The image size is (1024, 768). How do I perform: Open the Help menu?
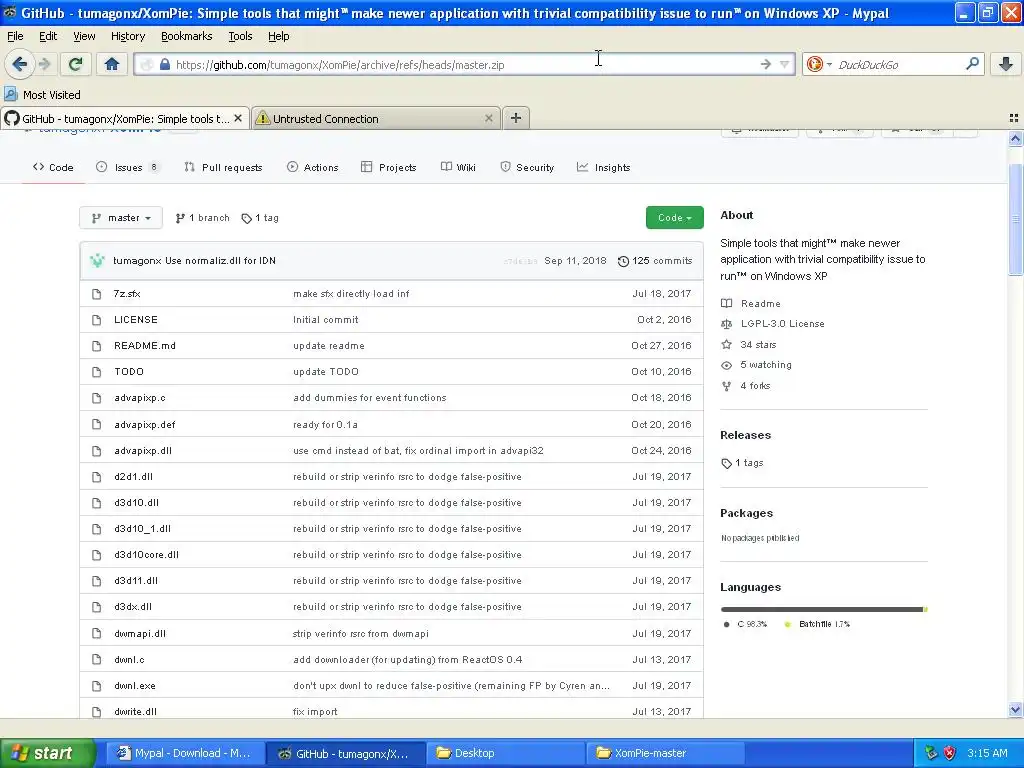pos(278,36)
